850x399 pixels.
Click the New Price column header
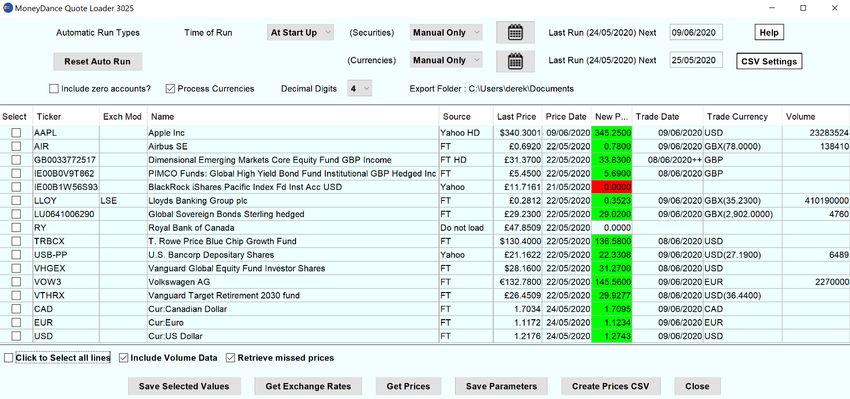click(x=611, y=117)
